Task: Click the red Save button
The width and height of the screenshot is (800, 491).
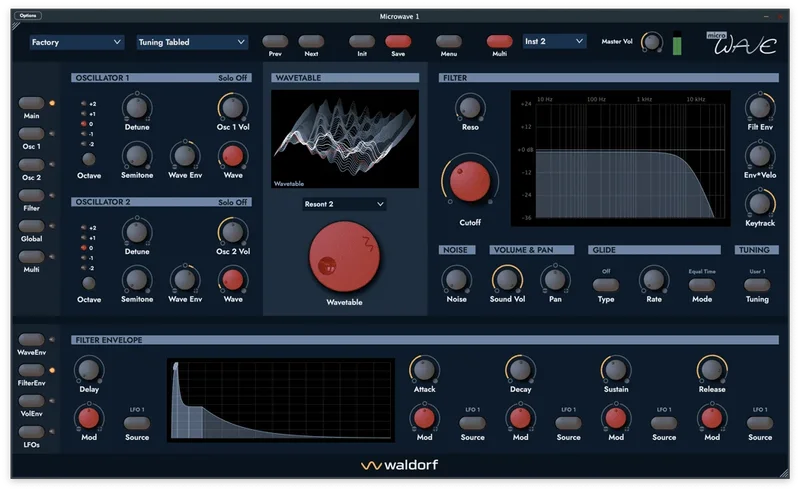Action: pos(398,41)
